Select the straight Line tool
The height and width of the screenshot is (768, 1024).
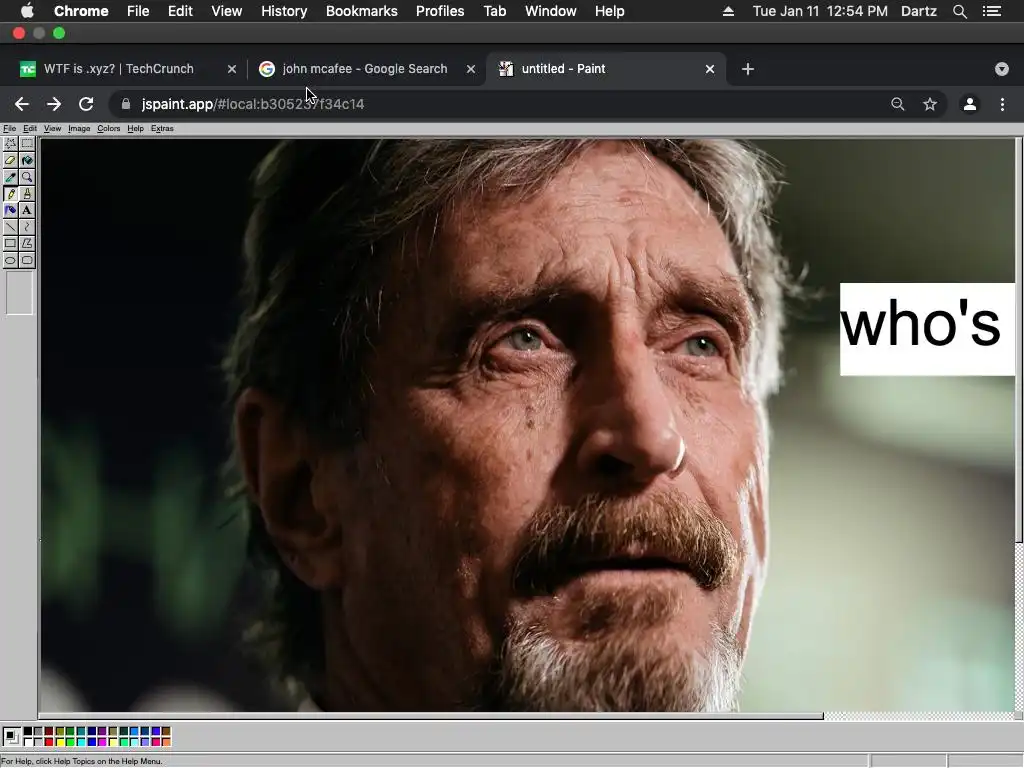click(10, 227)
